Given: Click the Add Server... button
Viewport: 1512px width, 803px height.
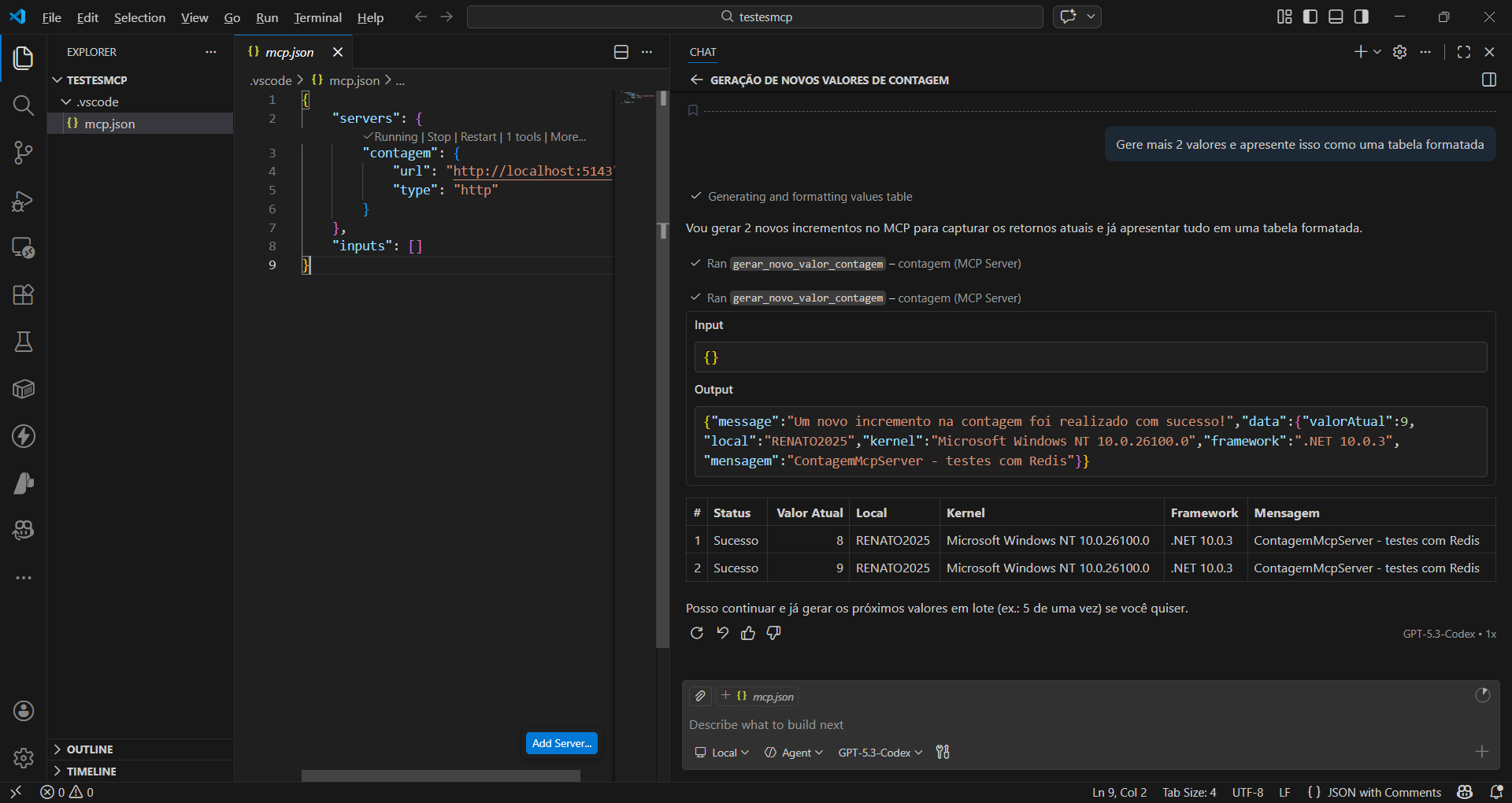Looking at the screenshot, I should pos(561,743).
